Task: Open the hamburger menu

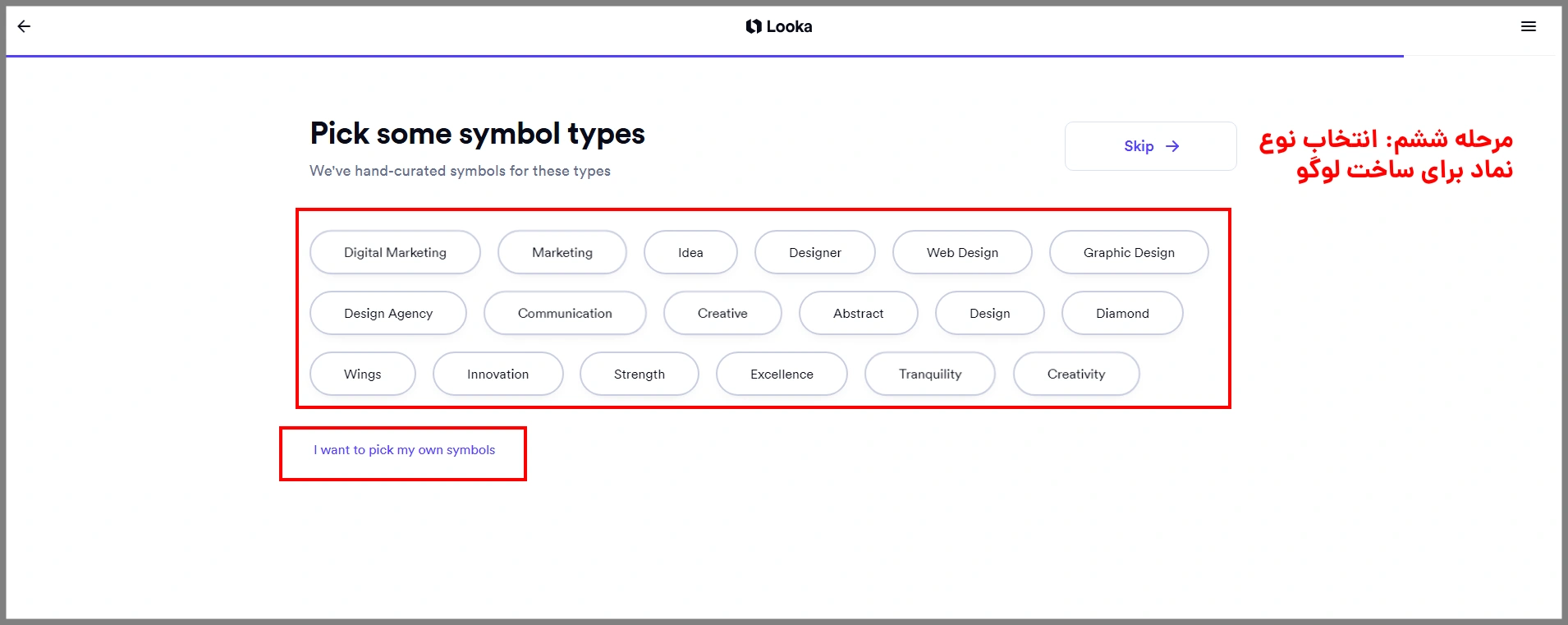Action: click(x=1528, y=26)
